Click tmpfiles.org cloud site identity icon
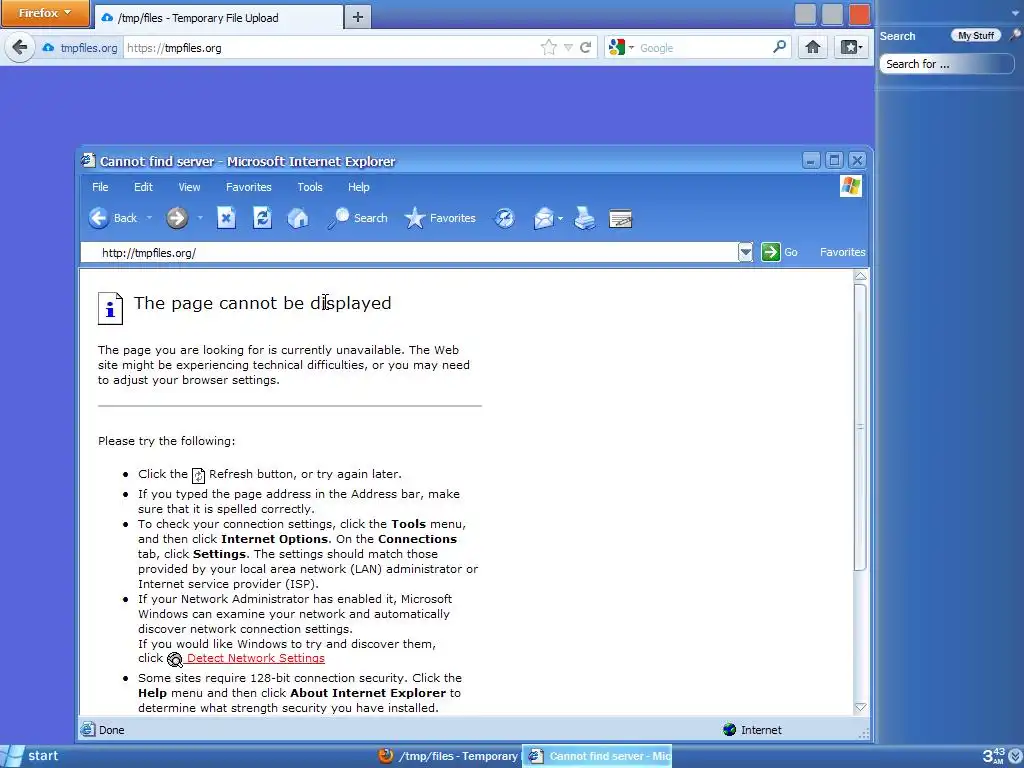The image size is (1024, 768). click(x=48, y=48)
